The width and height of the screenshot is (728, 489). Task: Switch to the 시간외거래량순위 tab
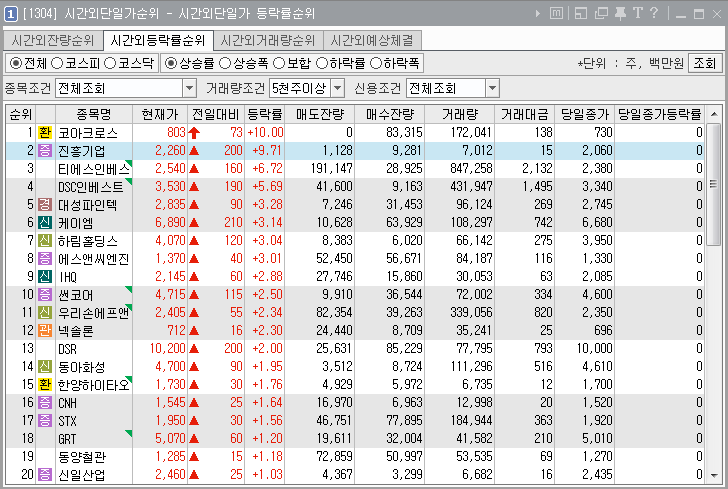pyautogui.click(x=268, y=41)
